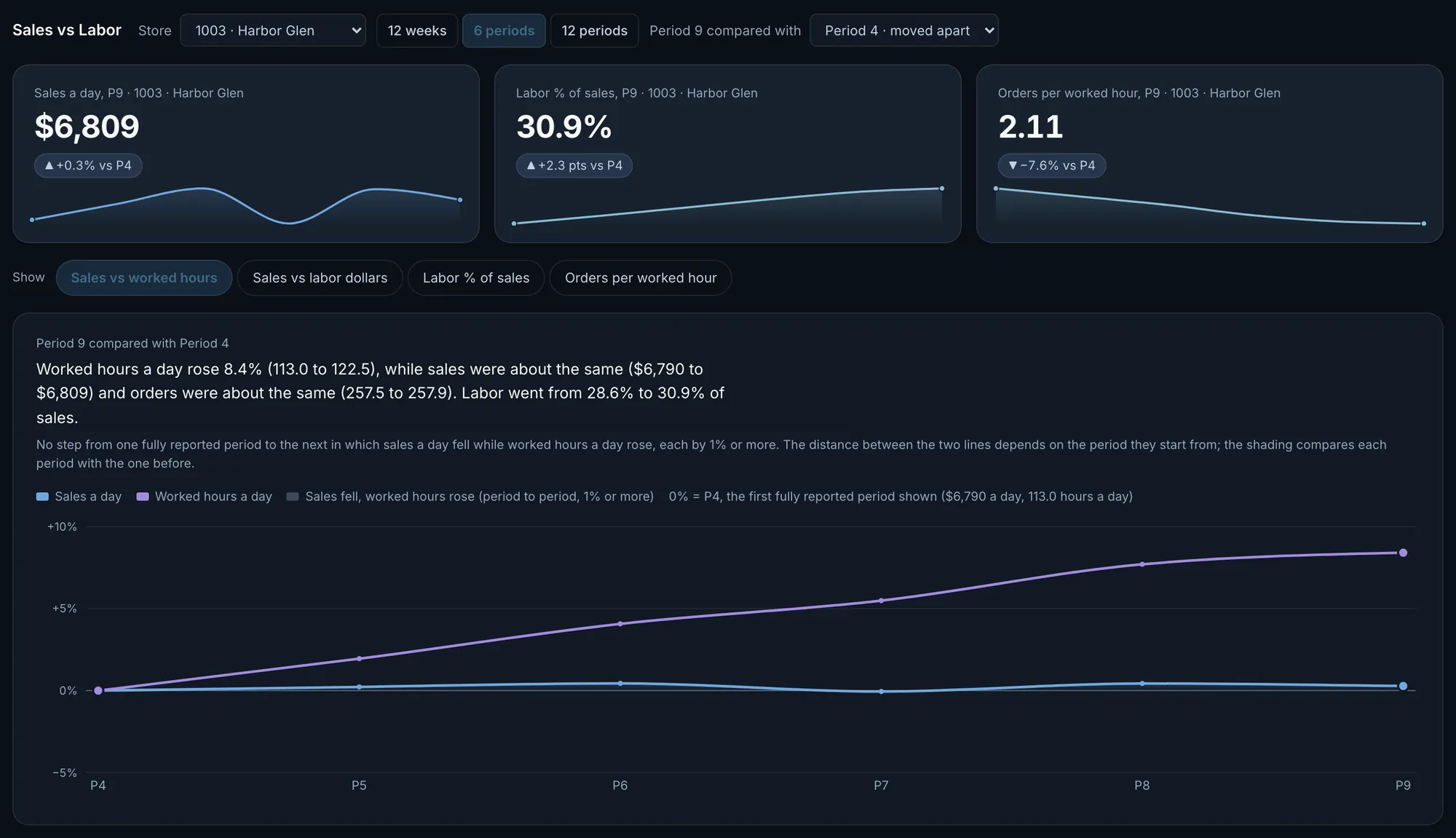Viewport: 1456px width, 838px height.
Task: Click 'Sales a day, P9 · 1003 · Harbor Glen' label
Action: pos(139,93)
